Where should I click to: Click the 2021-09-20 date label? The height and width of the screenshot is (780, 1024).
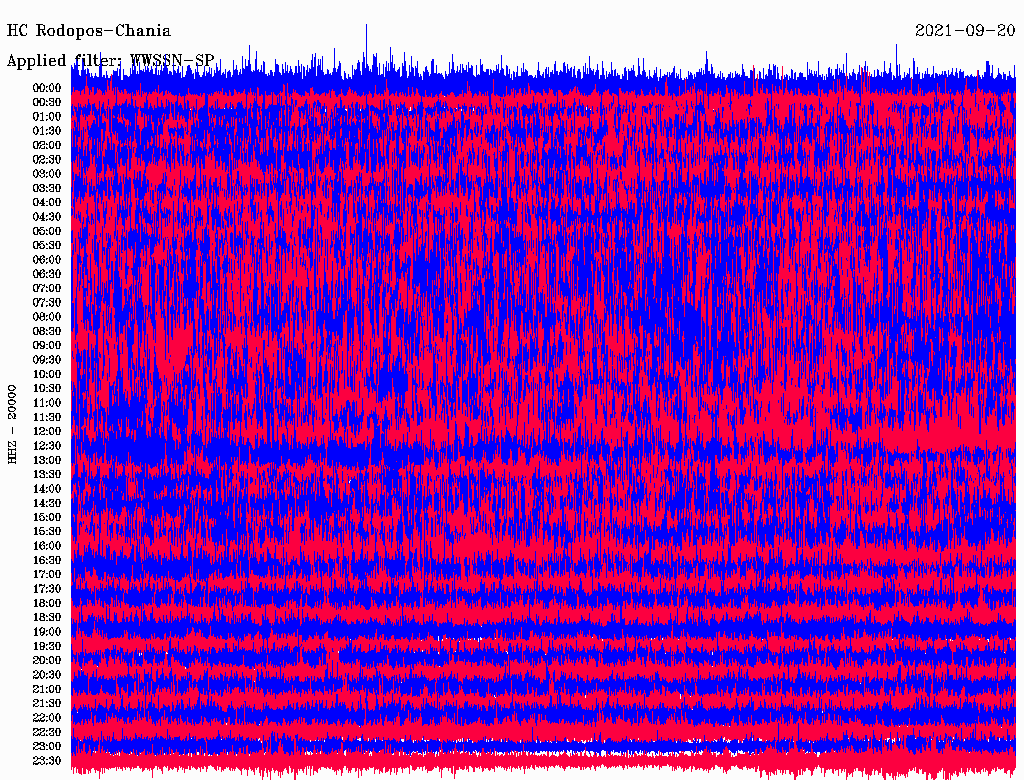tap(965, 31)
